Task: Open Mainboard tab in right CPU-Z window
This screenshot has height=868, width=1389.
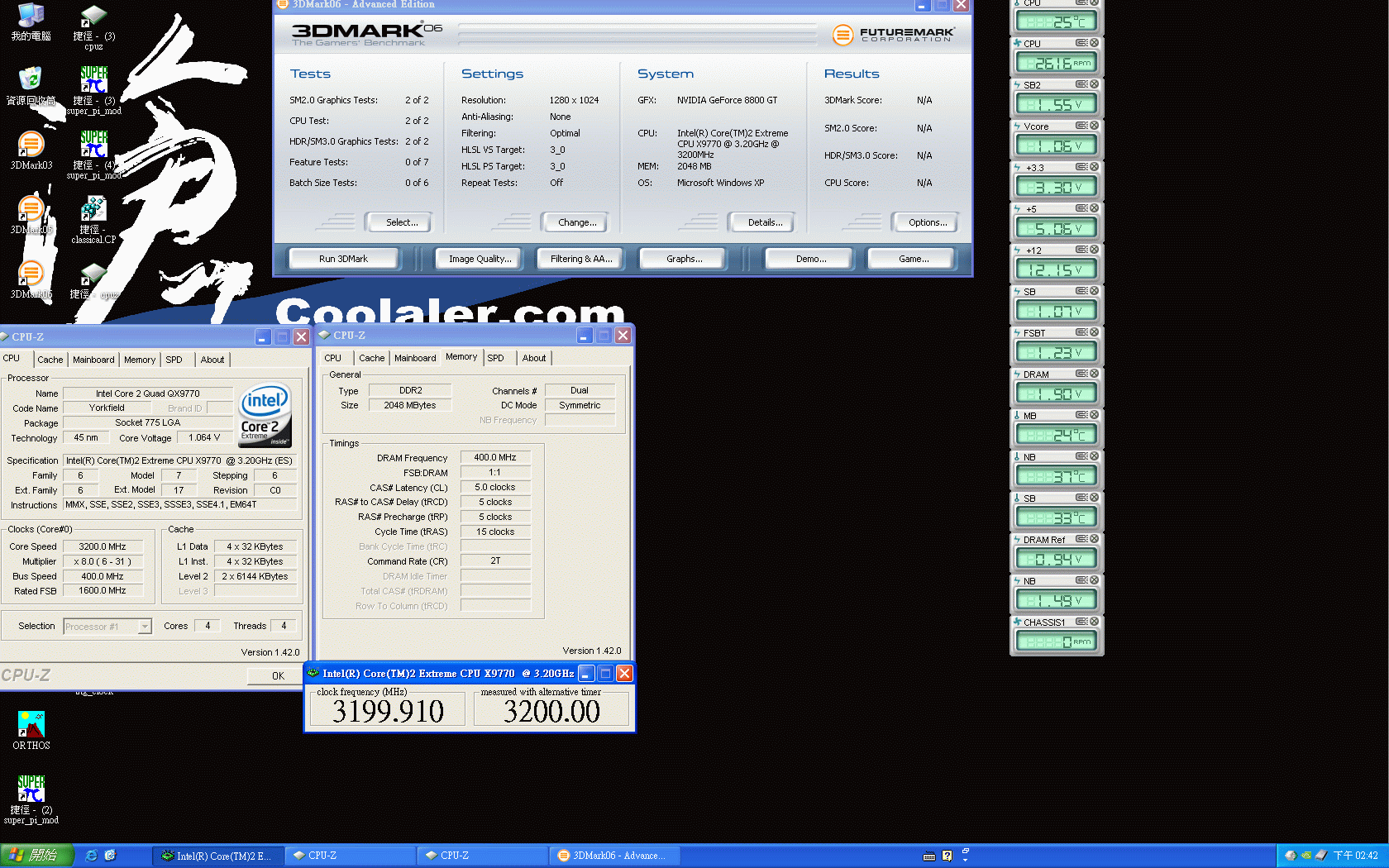Action: coord(415,358)
